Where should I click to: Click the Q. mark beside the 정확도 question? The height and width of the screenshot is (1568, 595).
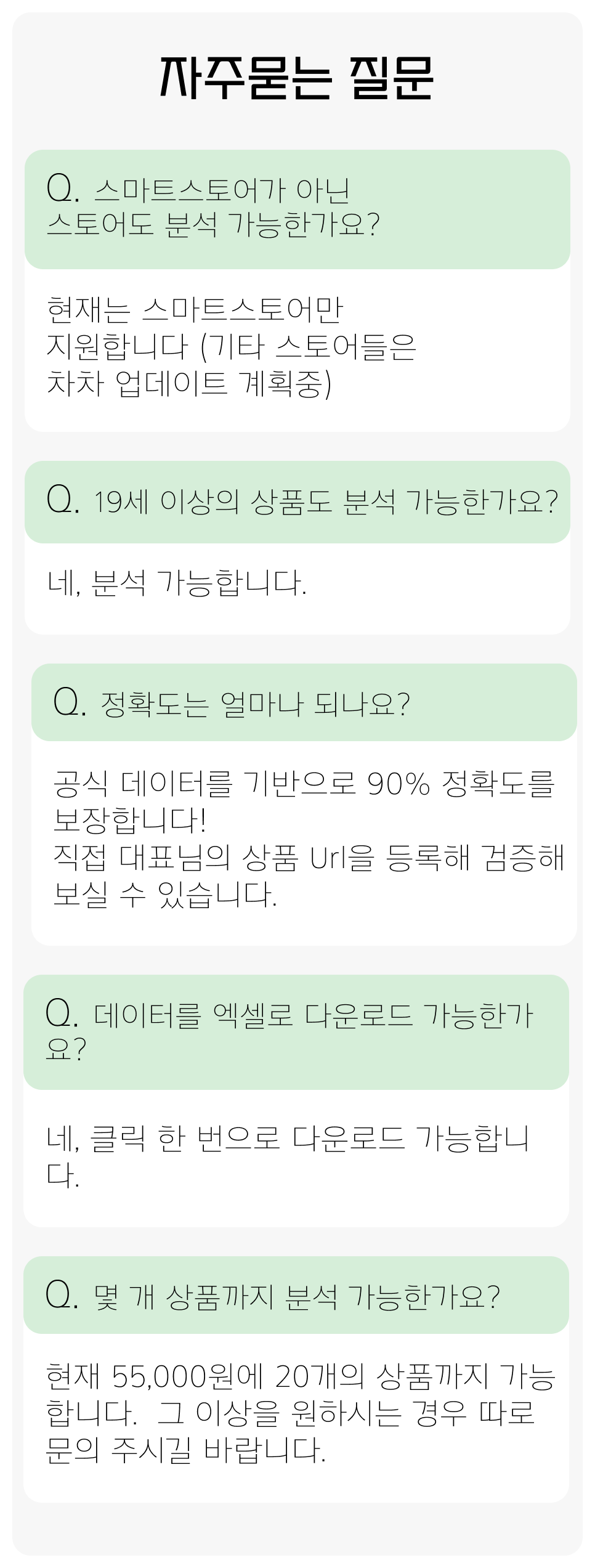(70, 702)
